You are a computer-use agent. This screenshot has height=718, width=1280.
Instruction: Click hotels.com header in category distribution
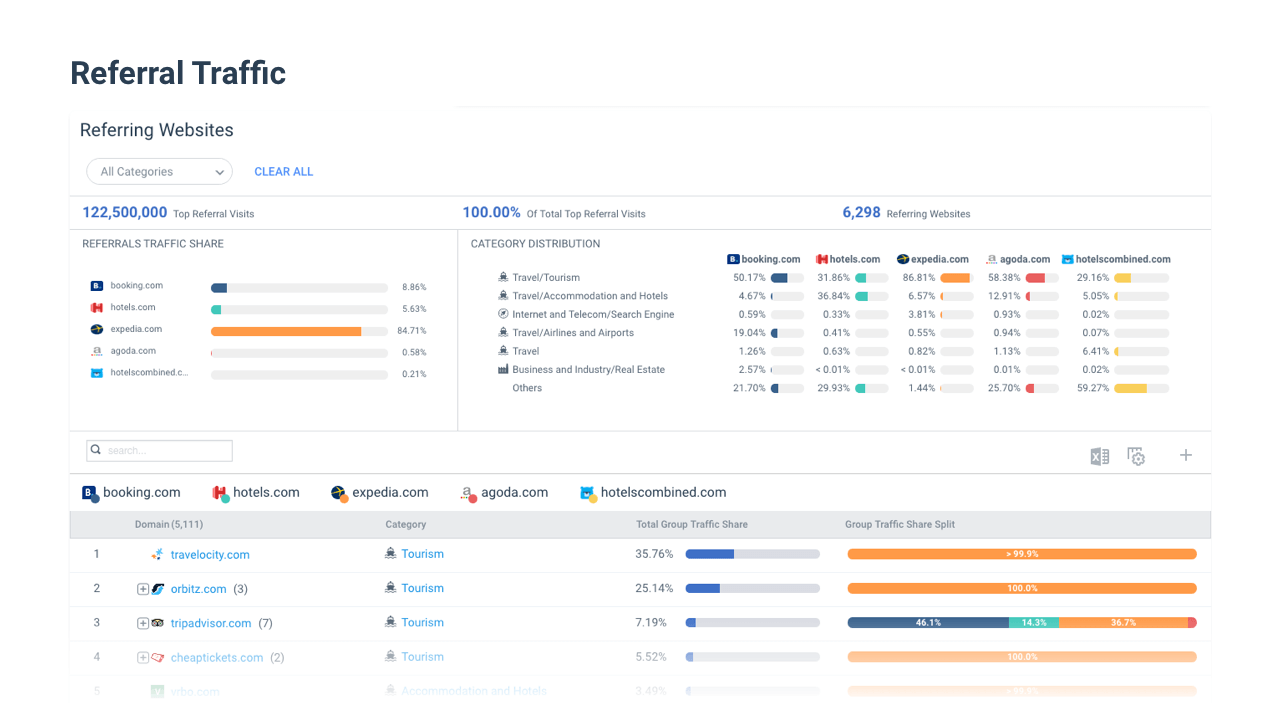[848, 259]
